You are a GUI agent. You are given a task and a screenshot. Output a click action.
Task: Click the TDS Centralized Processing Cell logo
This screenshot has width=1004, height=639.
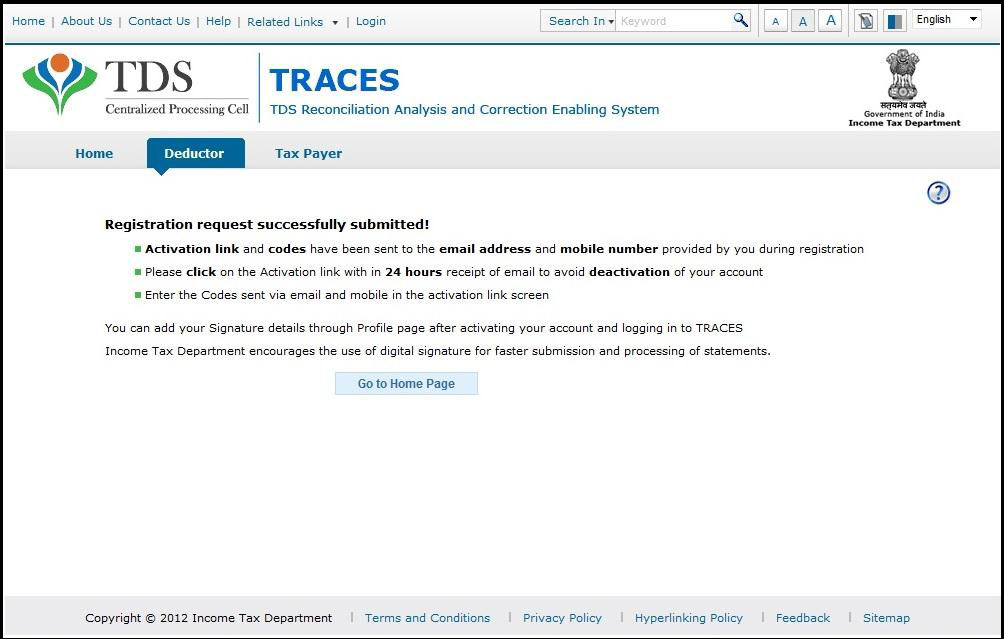click(136, 85)
